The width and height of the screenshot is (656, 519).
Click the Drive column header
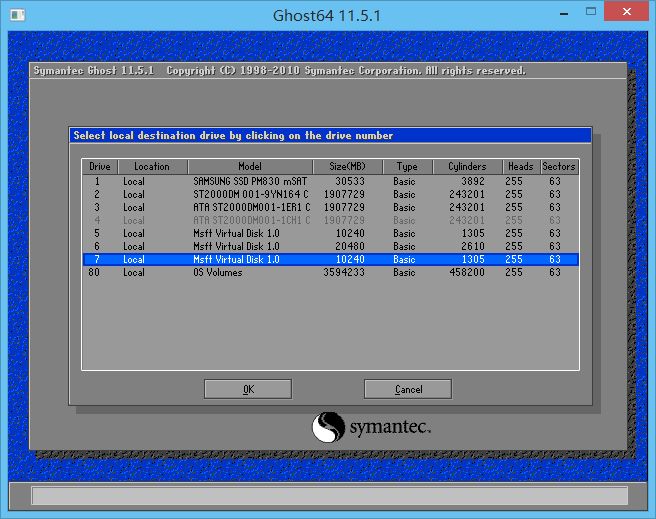click(x=100, y=167)
